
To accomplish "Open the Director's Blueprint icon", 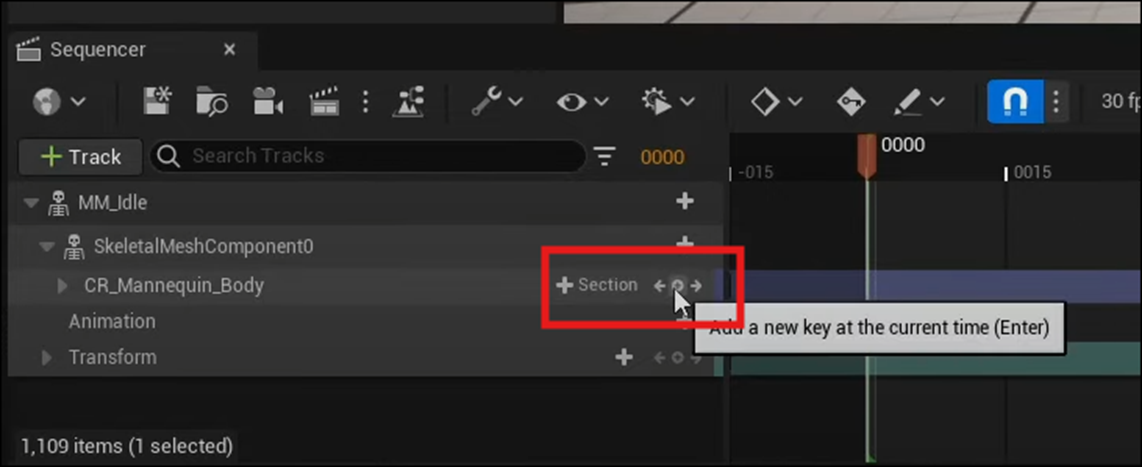I will 408,101.
